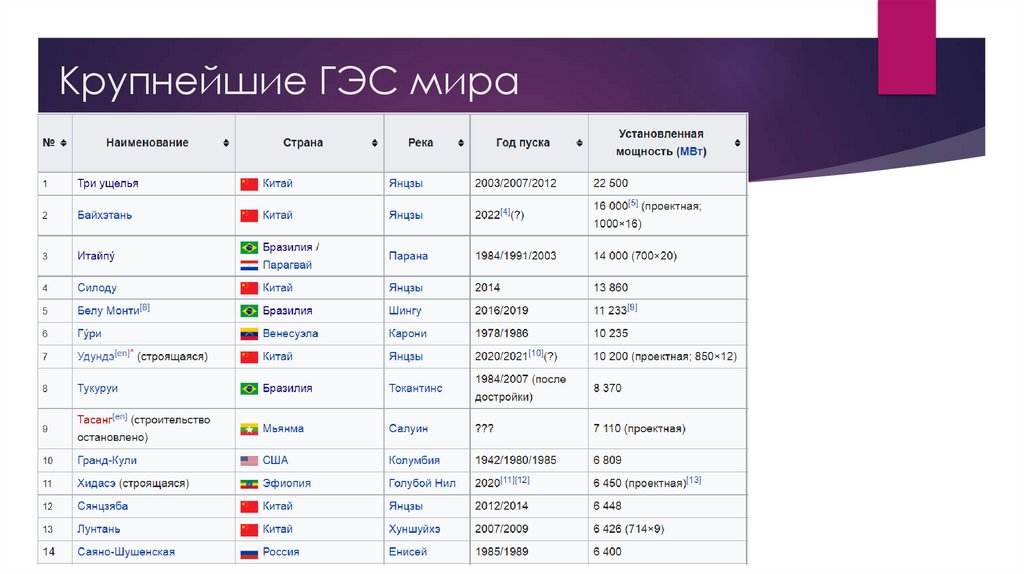
Task: Click USA flag icon
Action: point(249,460)
